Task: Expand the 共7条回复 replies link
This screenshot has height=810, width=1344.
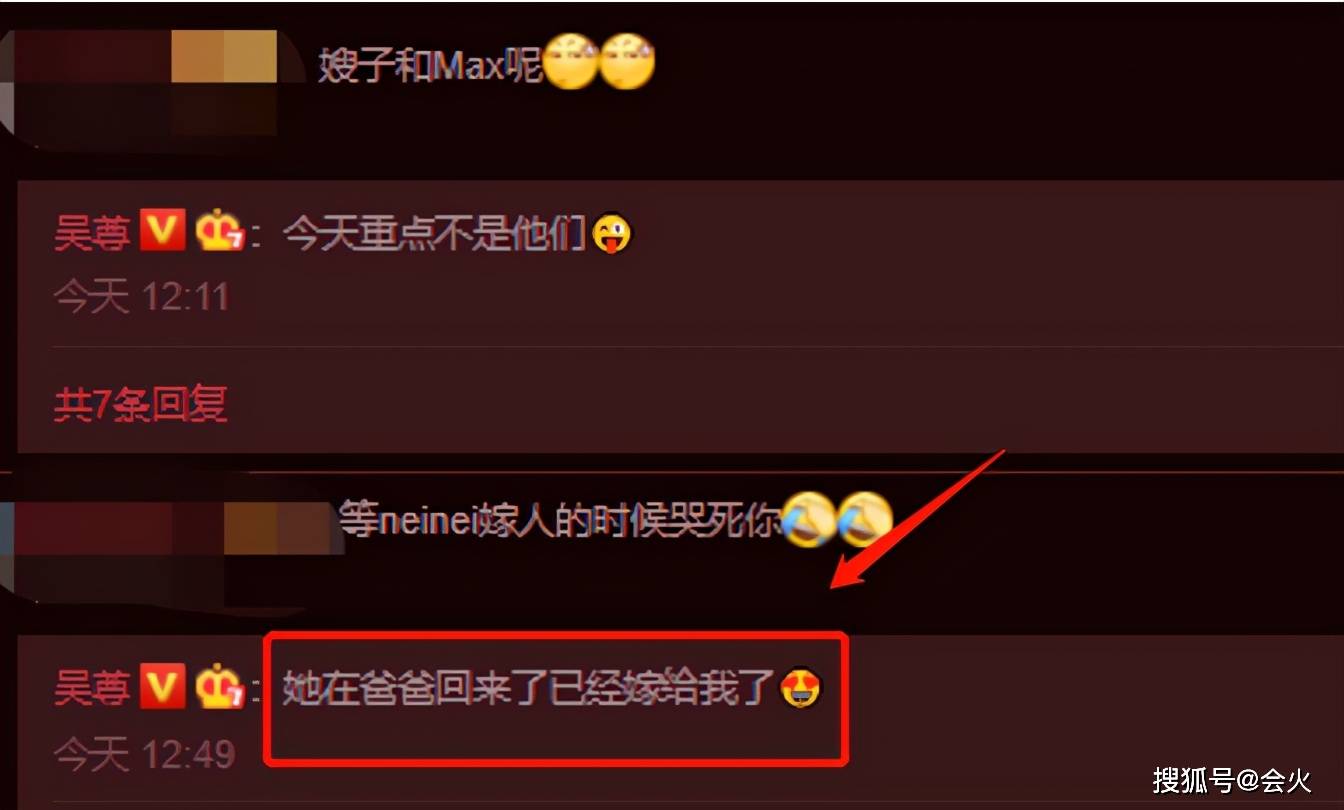Action: point(140,404)
